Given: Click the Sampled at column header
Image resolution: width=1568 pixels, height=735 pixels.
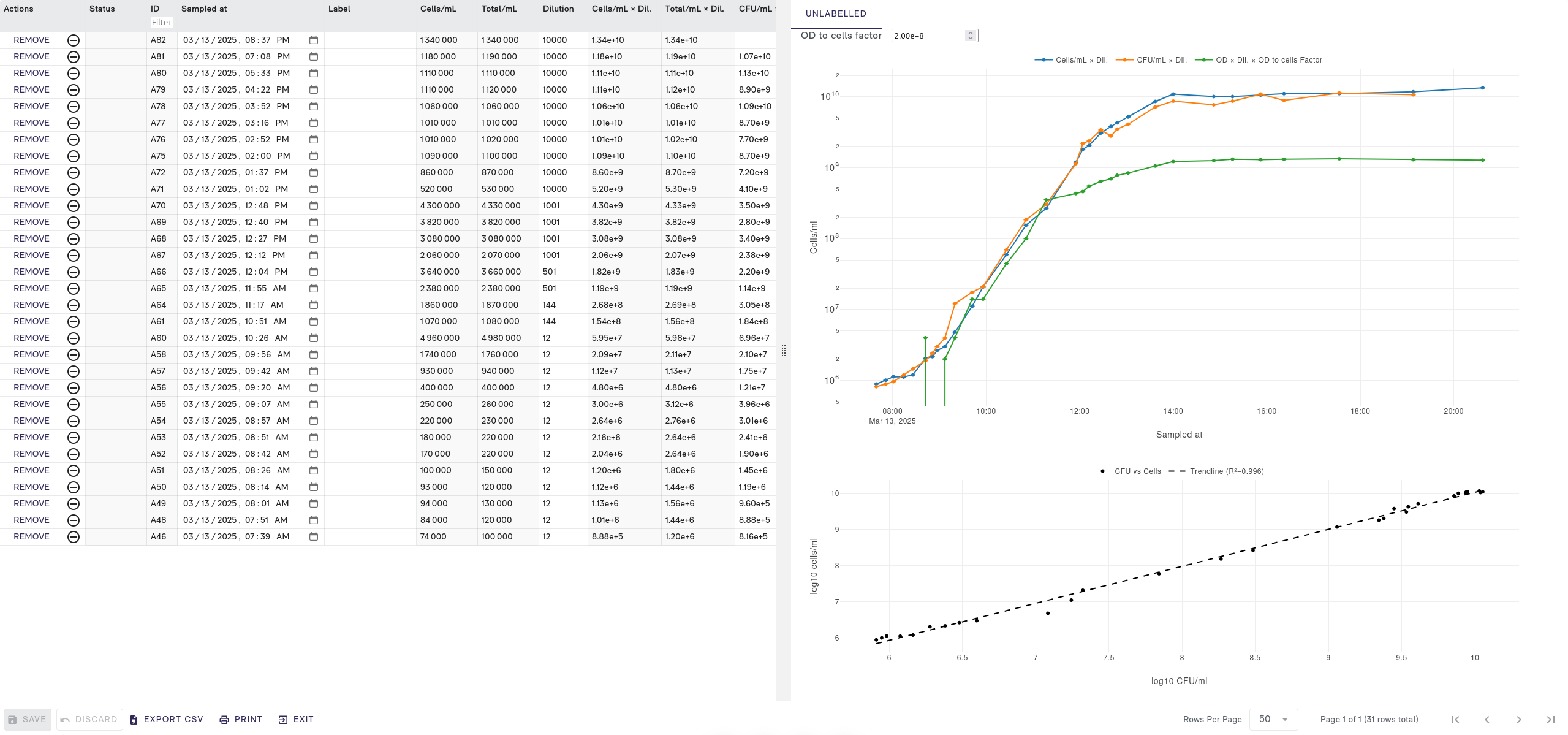Looking at the screenshot, I should pyautogui.click(x=204, y=9).
